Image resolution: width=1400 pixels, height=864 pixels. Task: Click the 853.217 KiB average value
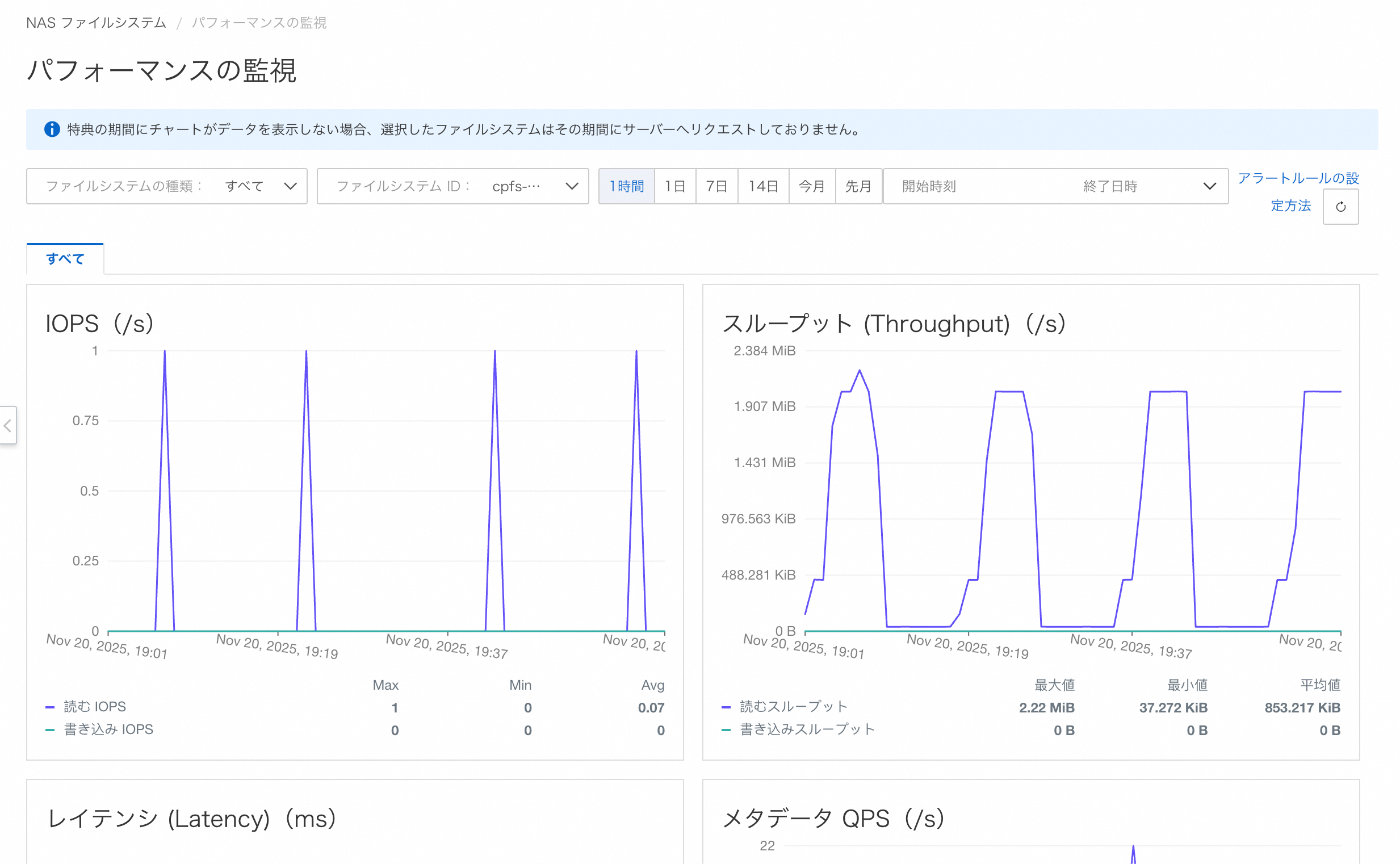(x=1302, y=708)
